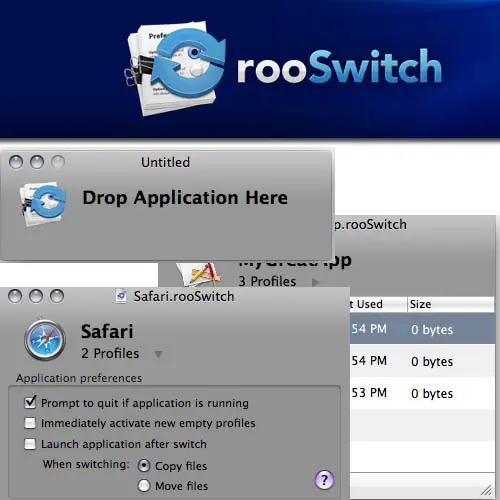Image resolution: width=500 pixels, height=500 pixels.
Task: Click the 'Safari' application name
Action: [x=107, y=331]
